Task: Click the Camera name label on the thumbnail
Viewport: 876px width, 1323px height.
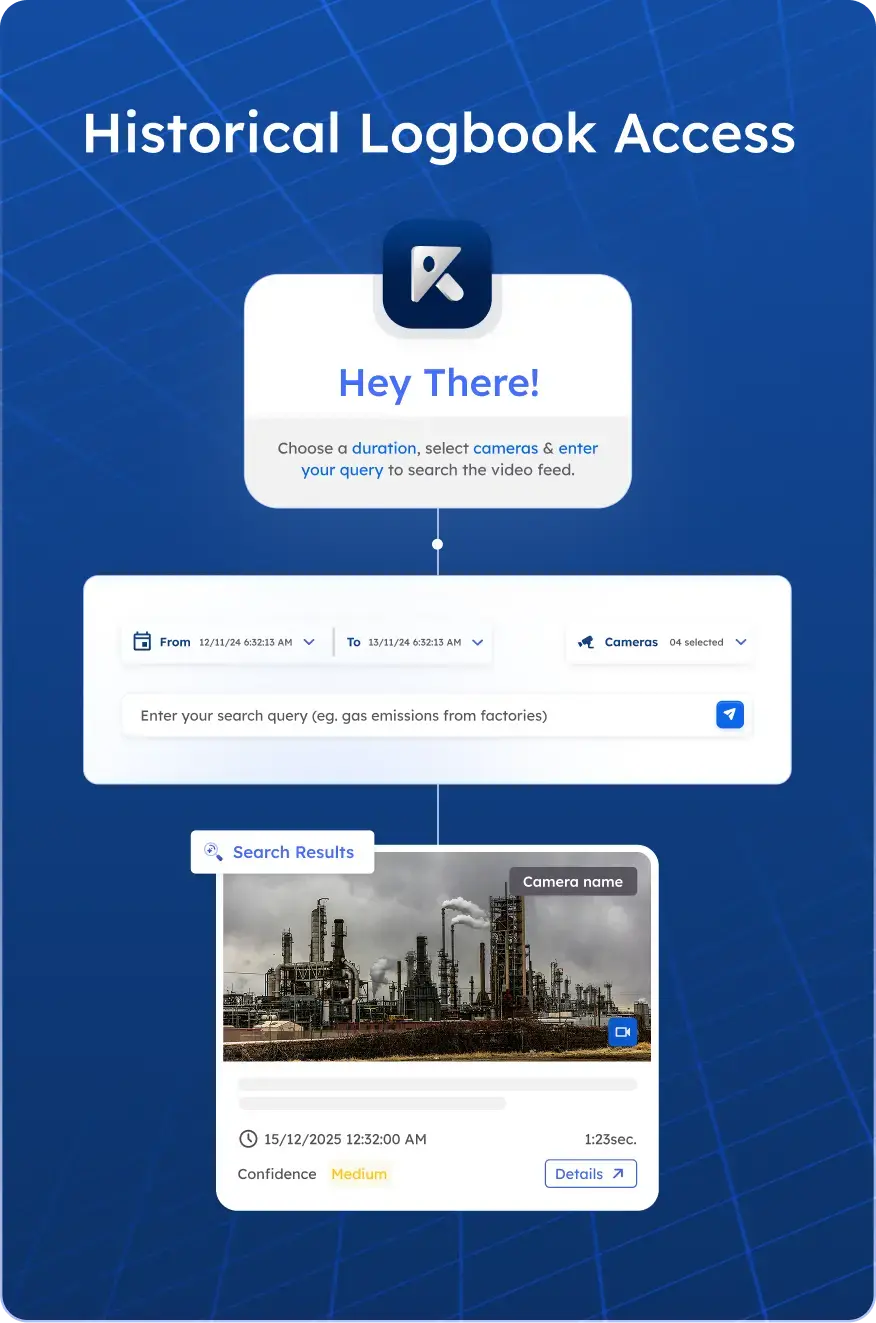Action: click(x=573, y=881)
